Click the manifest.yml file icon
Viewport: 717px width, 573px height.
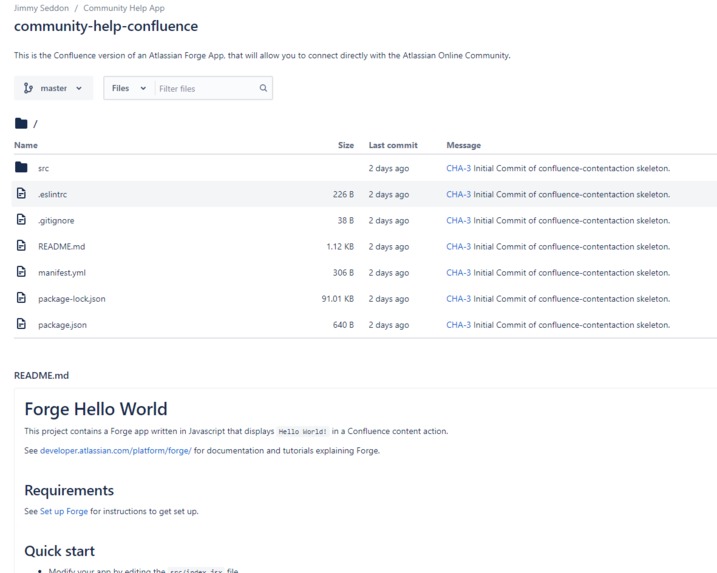point(21,272)
